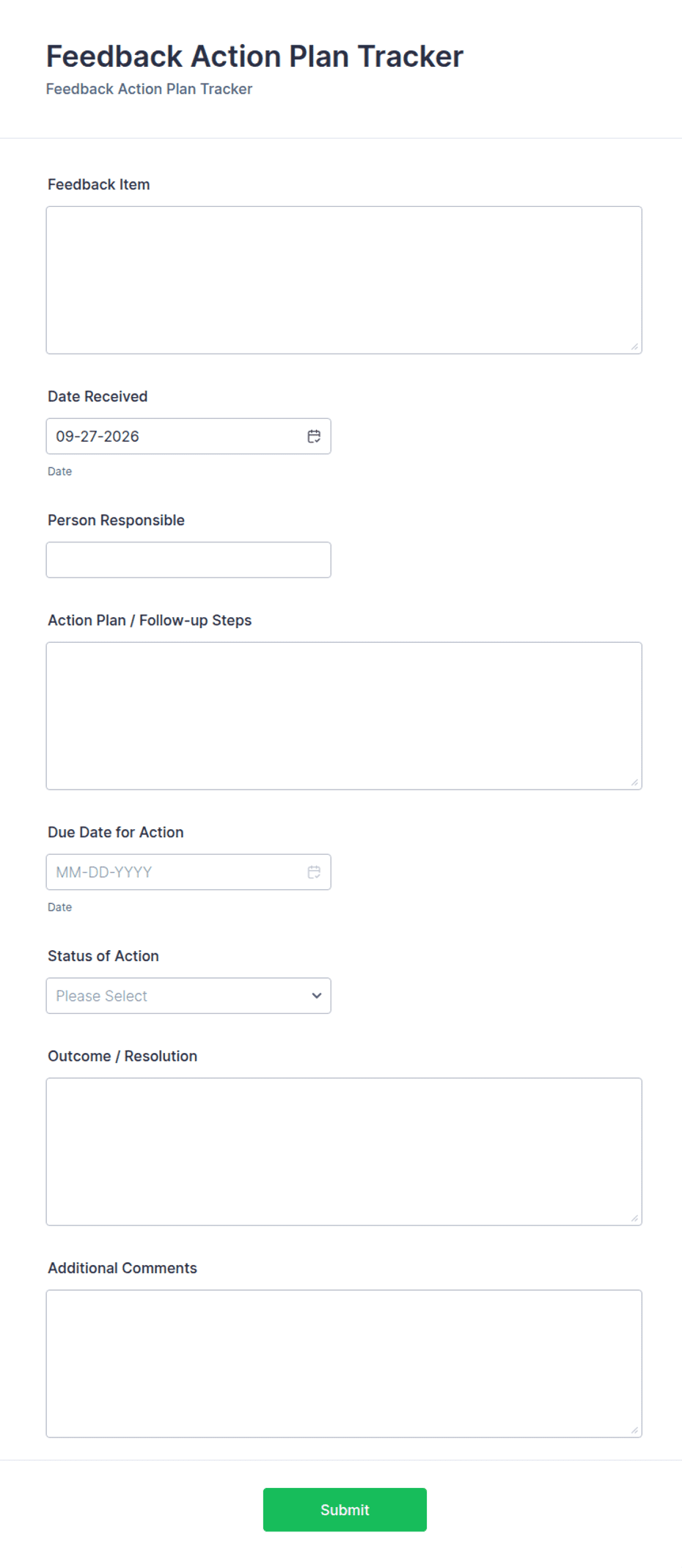This screenshot has width=682, height=1568.
Task: Click the Person Responsible label
Action: pyautogui.click(x=116, y=520)
